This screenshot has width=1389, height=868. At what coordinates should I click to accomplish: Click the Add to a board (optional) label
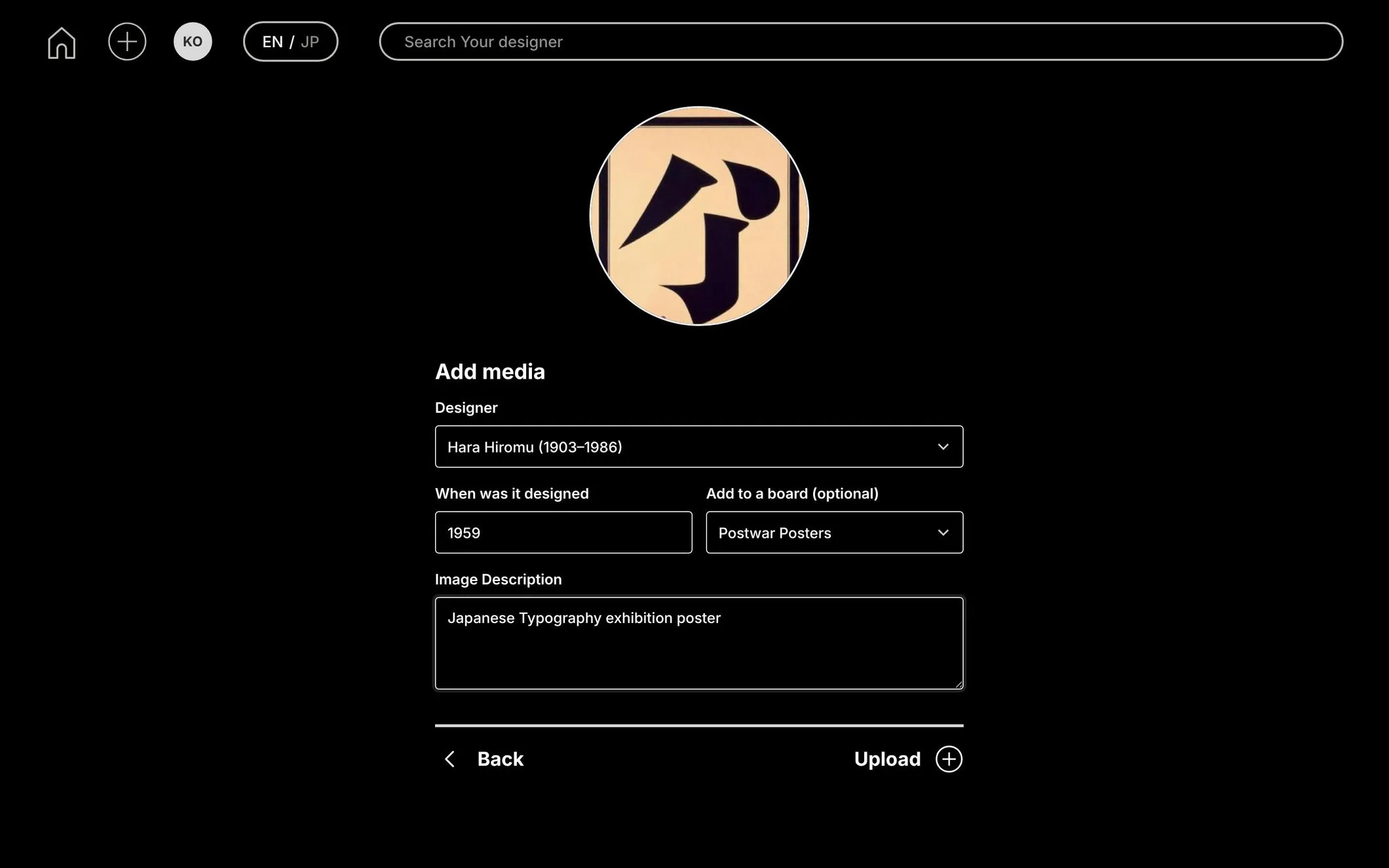coord(792,493)
